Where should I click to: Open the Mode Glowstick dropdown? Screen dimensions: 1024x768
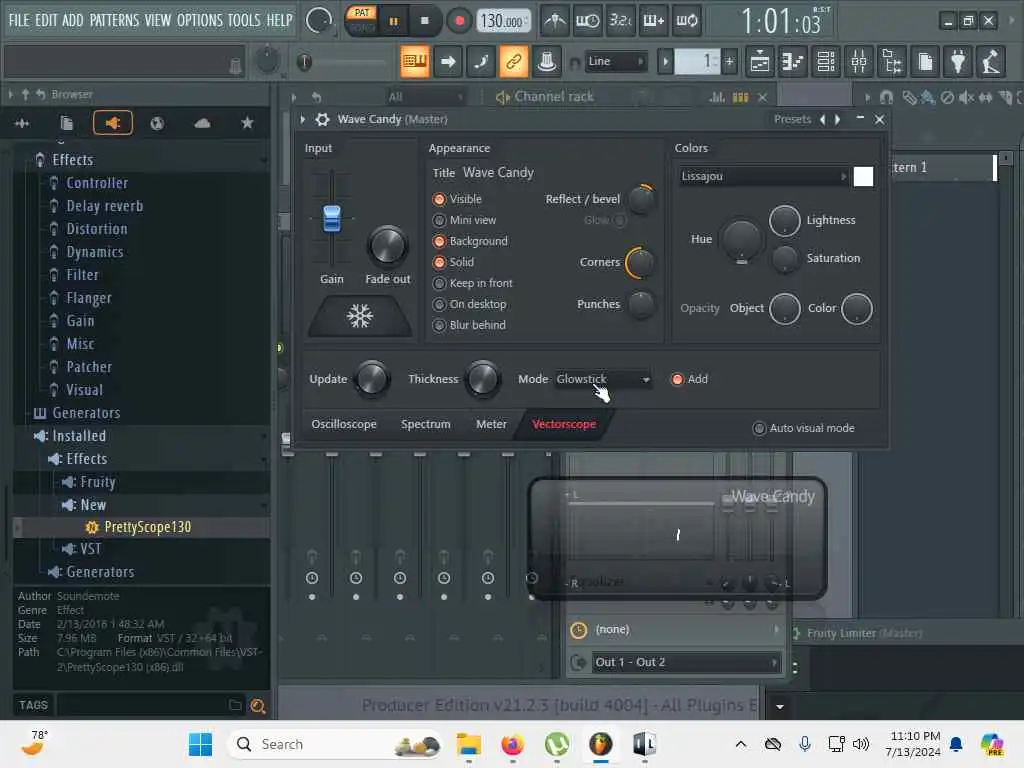click(603, 379)
